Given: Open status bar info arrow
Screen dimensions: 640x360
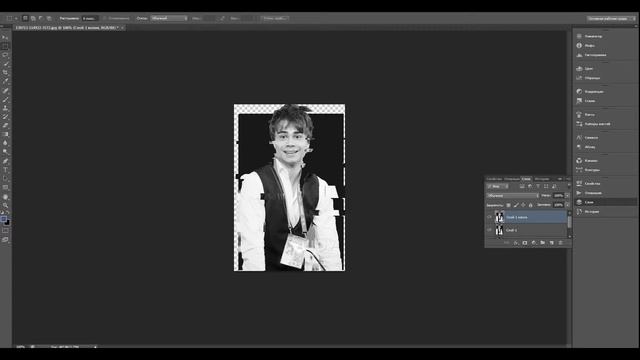Looking at the screenshot, I should coord(95,347).
